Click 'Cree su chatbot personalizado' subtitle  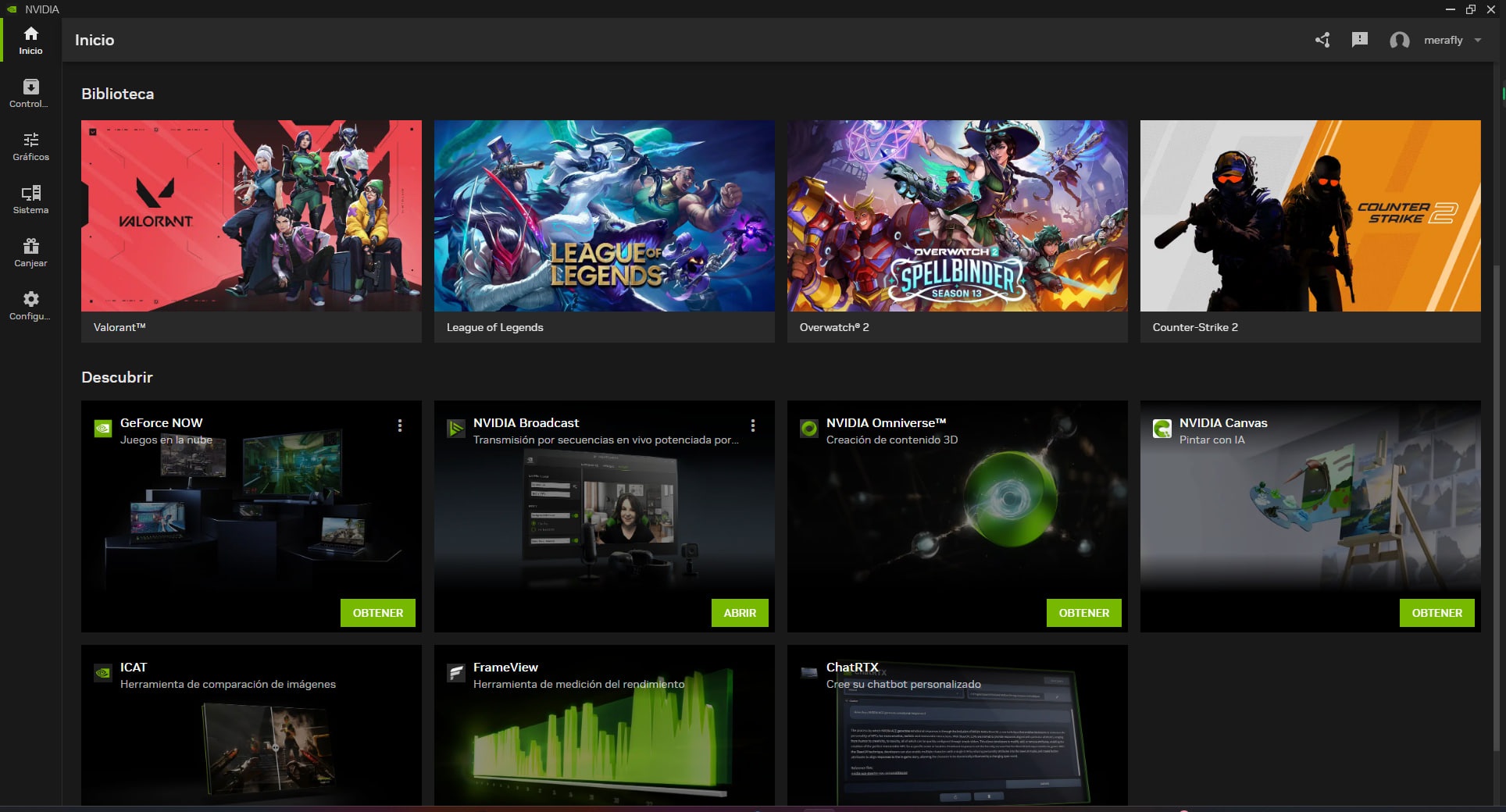coord(904,684)
